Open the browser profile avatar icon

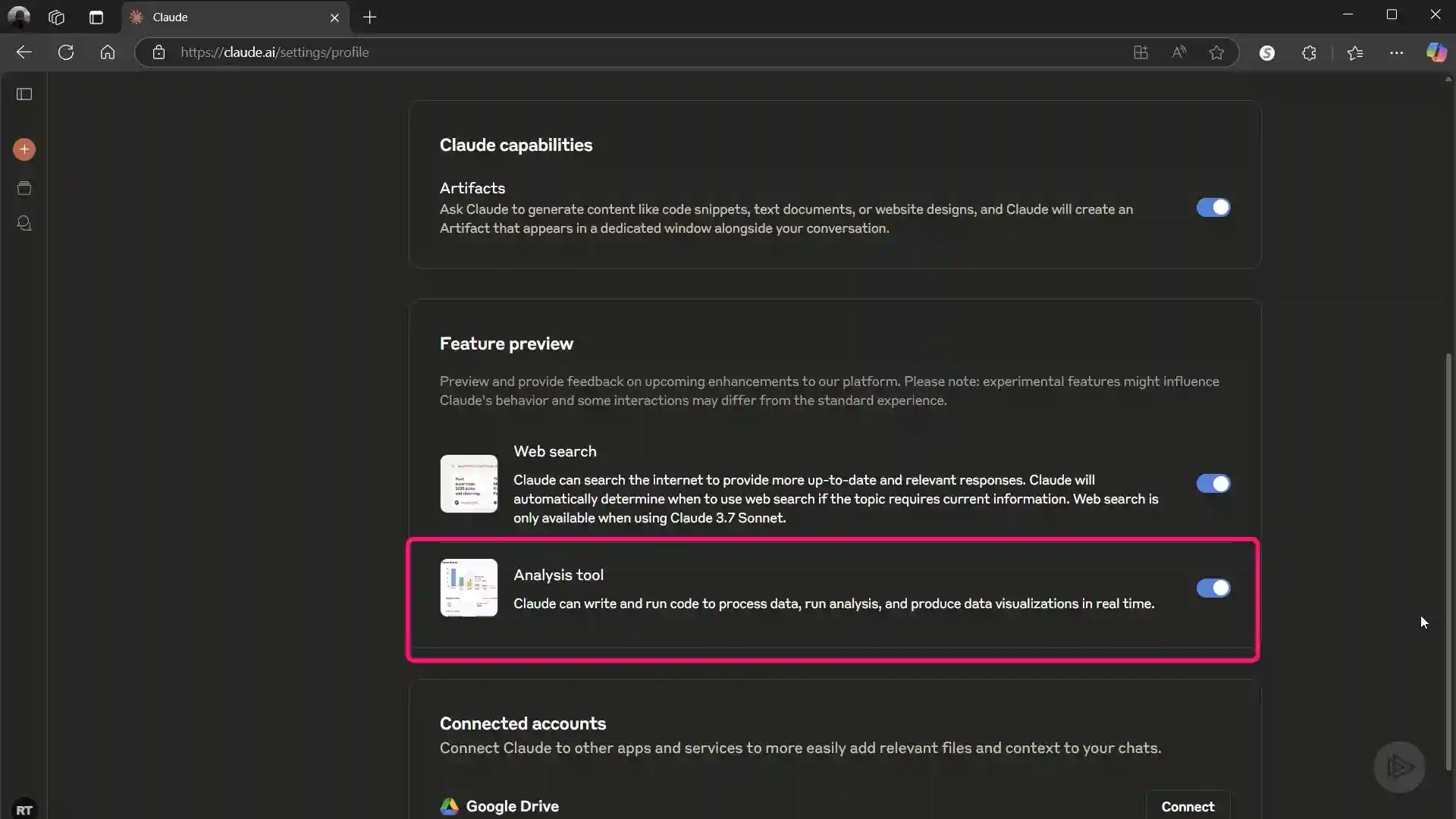click(19, 17)
